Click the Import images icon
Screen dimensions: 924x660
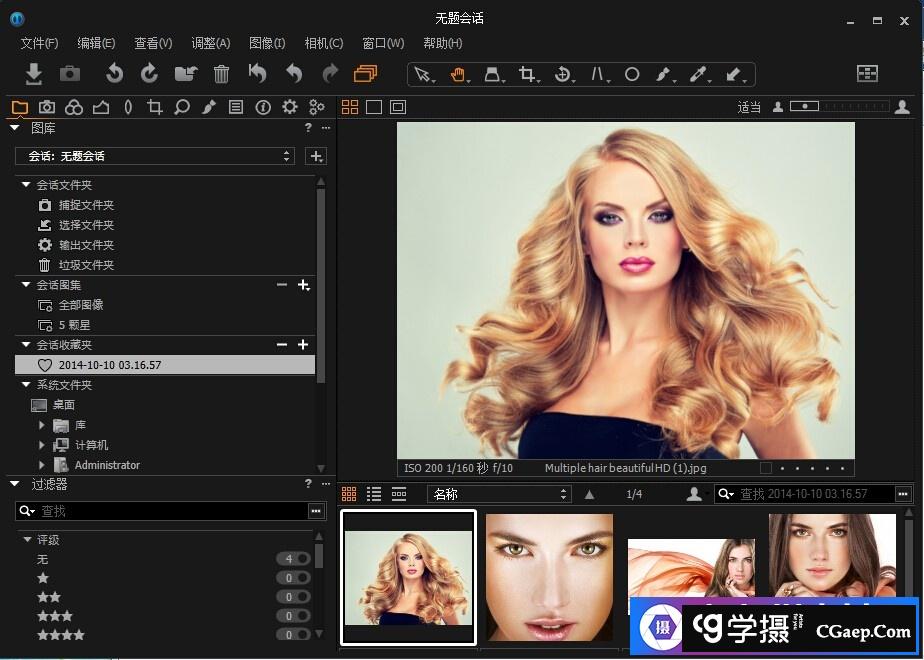(33, 73)
